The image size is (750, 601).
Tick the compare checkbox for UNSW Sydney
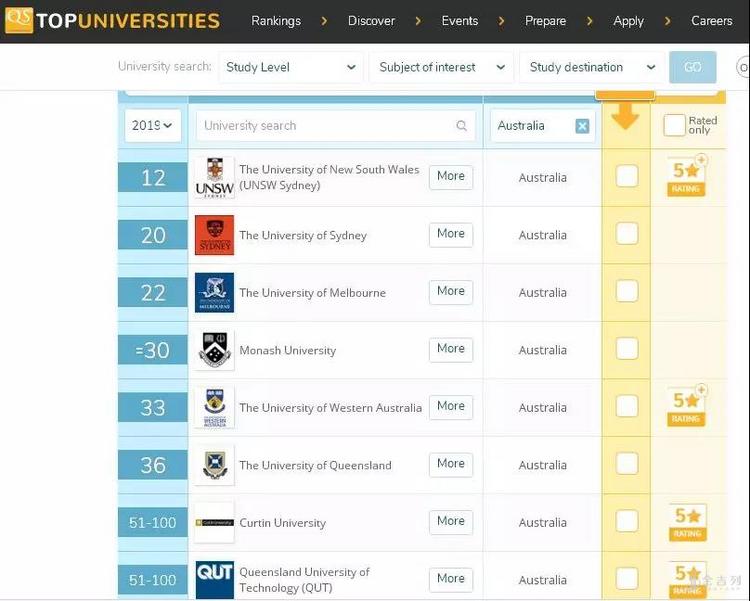tap(626, 177)
